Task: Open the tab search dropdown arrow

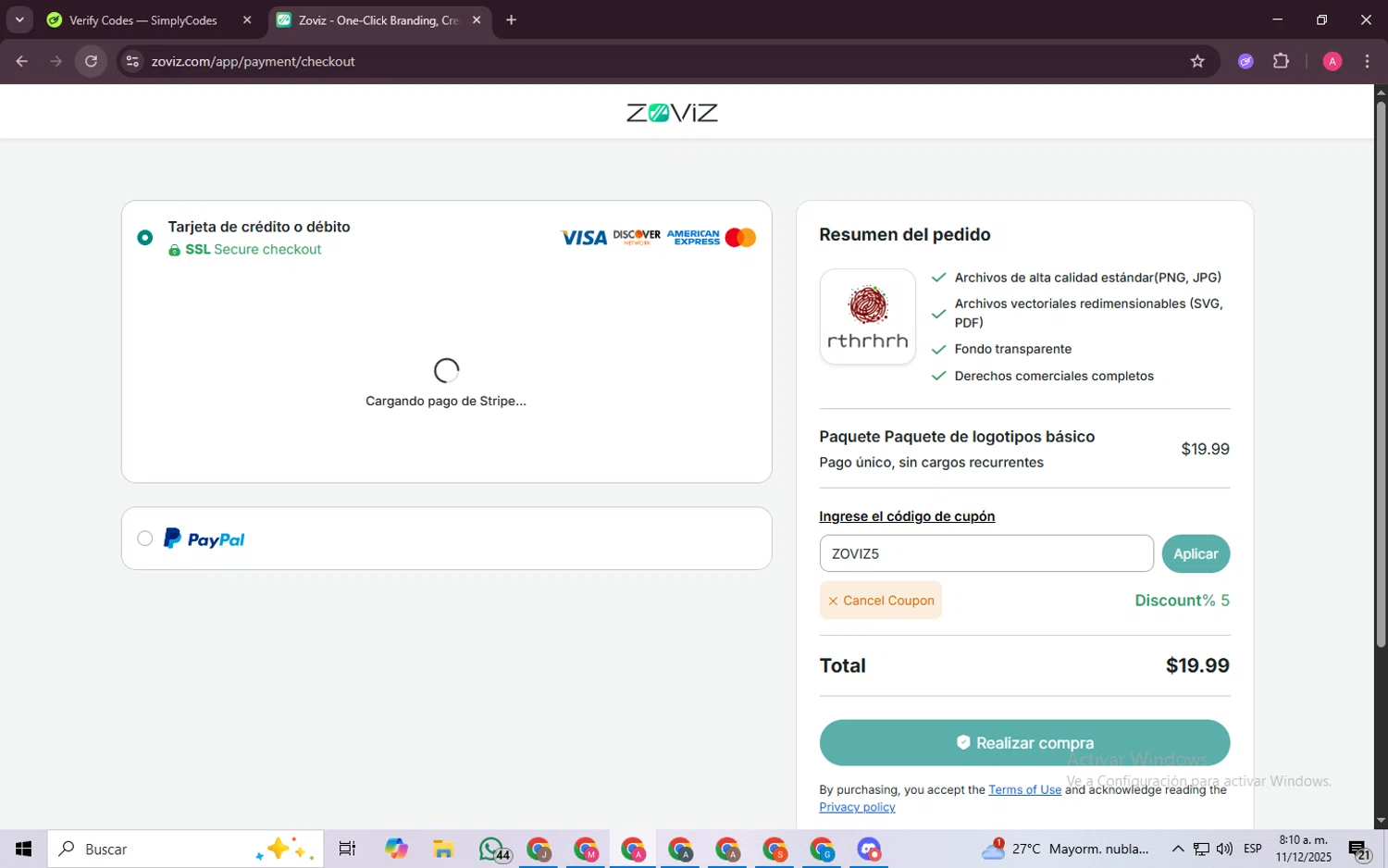Action: click(x=19, y=19)
